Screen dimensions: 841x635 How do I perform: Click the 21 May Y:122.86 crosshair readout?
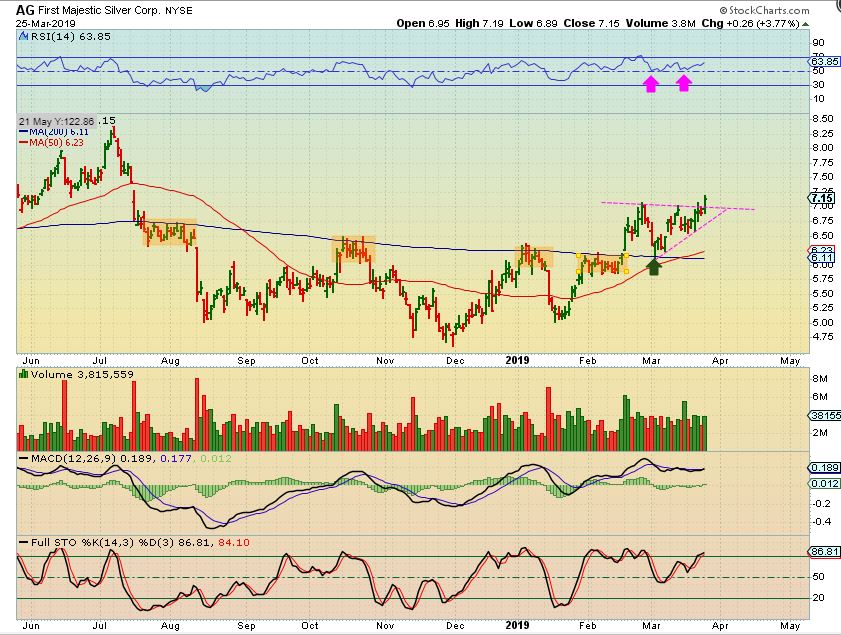(57, 121)
